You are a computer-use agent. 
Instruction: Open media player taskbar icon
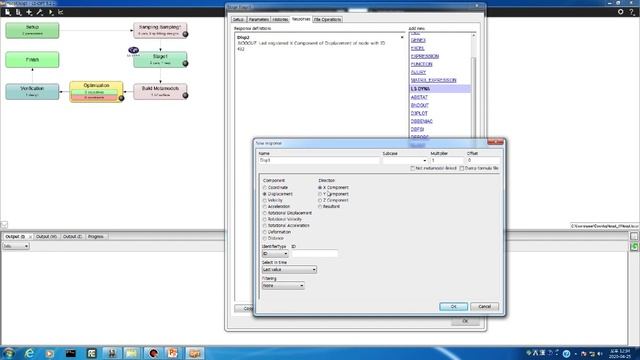pos(50,353)
